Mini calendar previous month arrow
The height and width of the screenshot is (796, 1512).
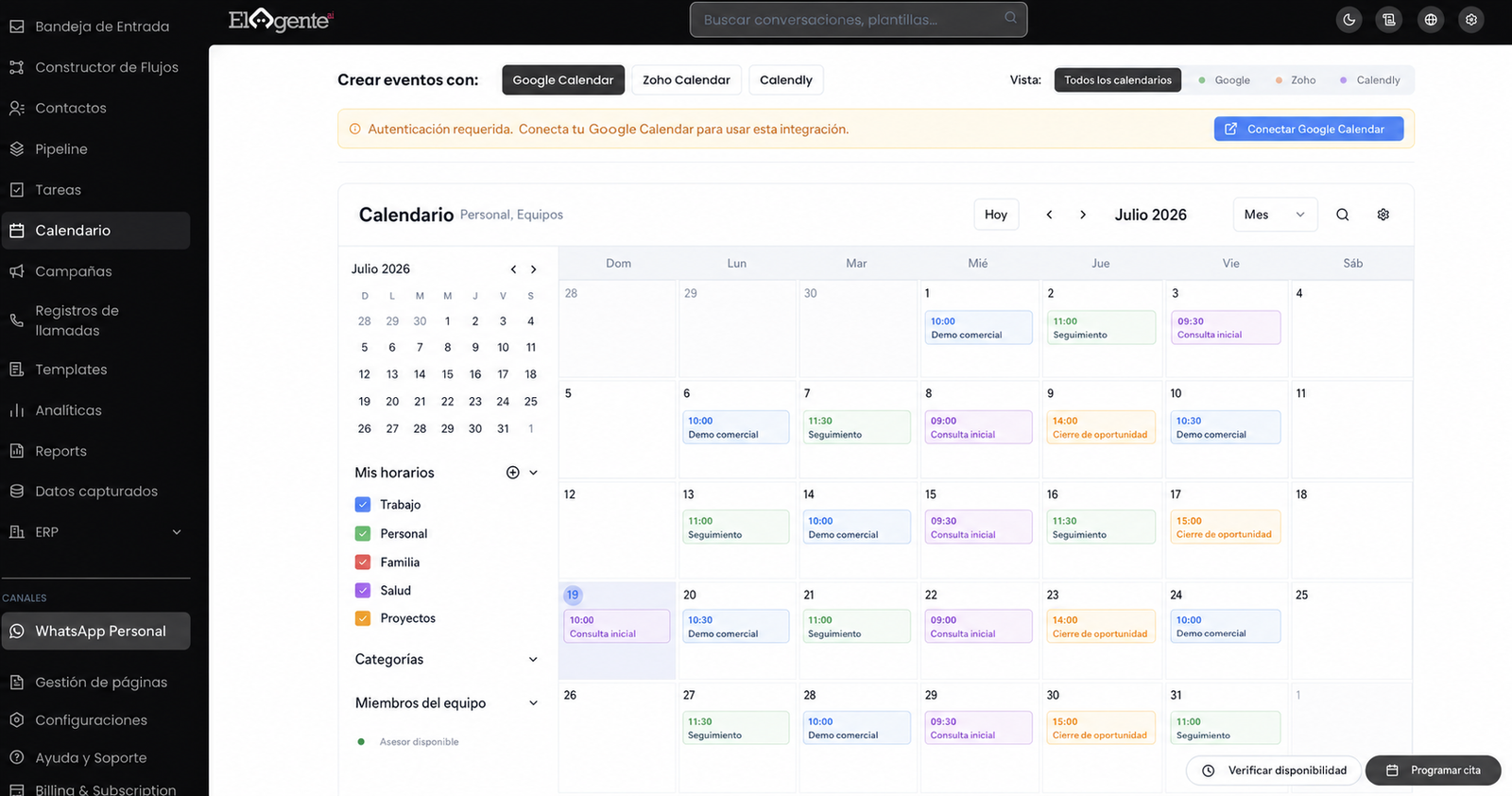click(x=513, y=269)
